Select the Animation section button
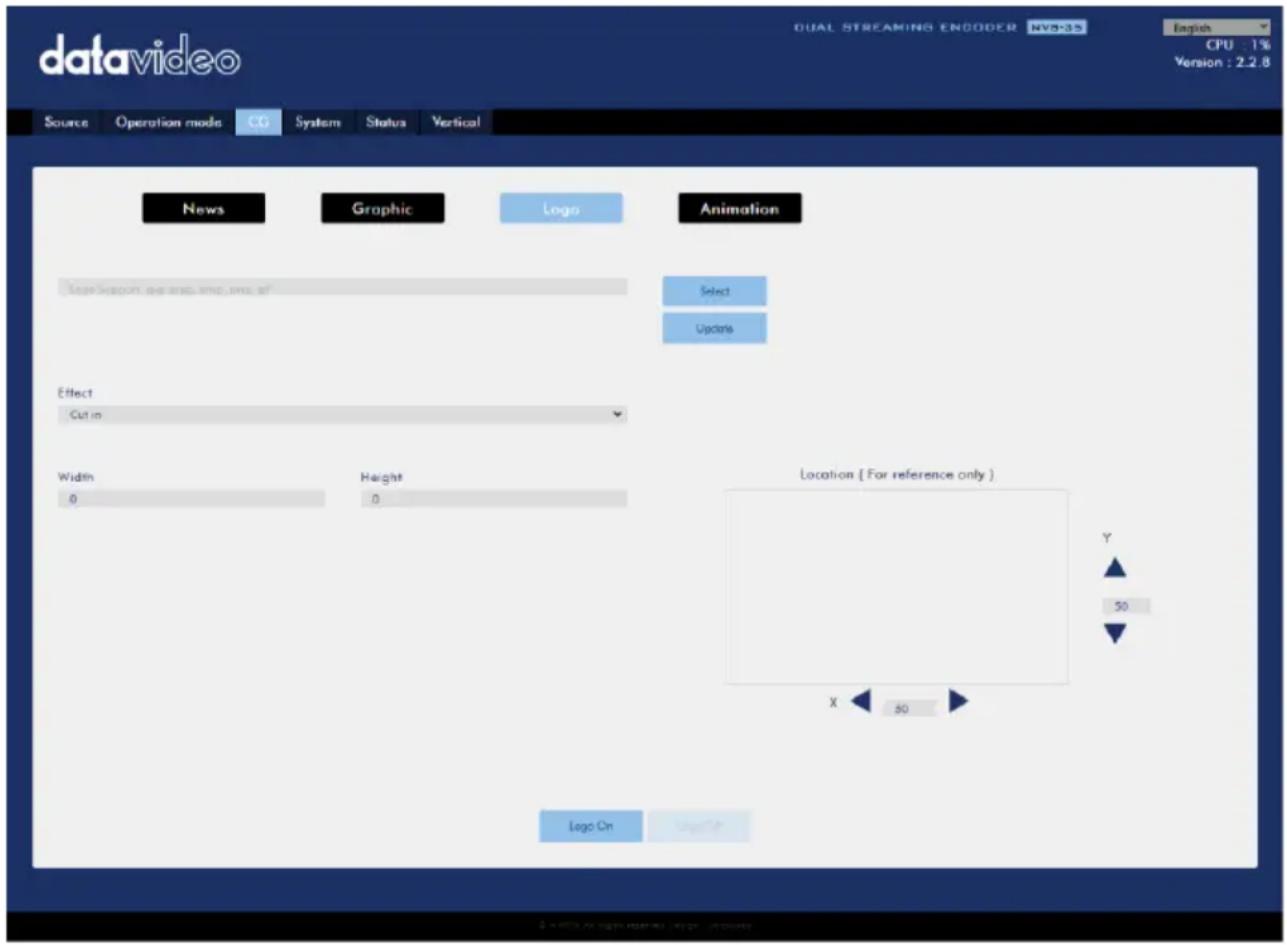The height and width of the screenshot is (945, 1287). (x=739, y=208)
